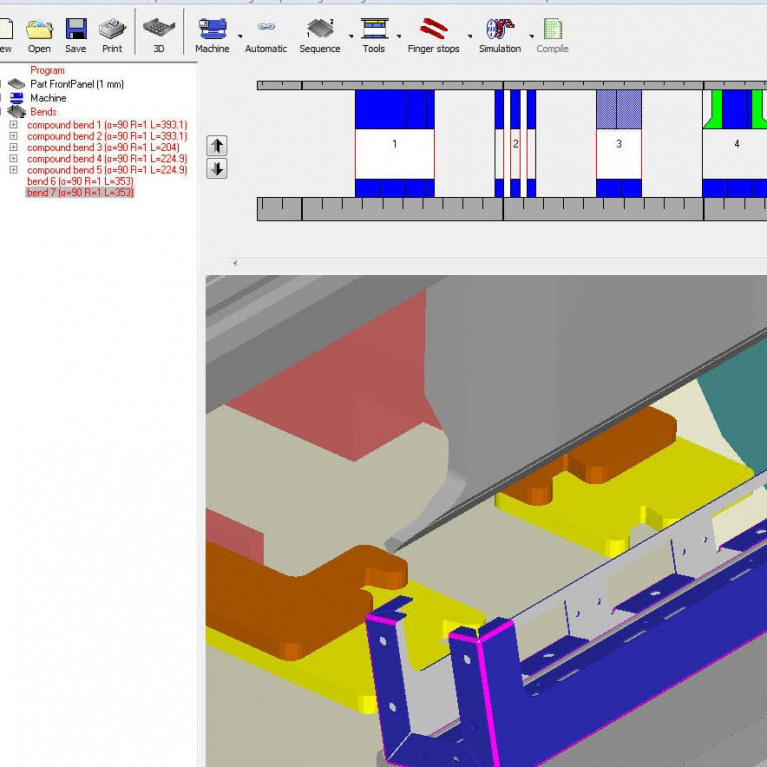This screenshot has width=767, height=767.
Task: Expand compound bend 1 tree node
Action: pyautogui.click(x=14, y=125)
